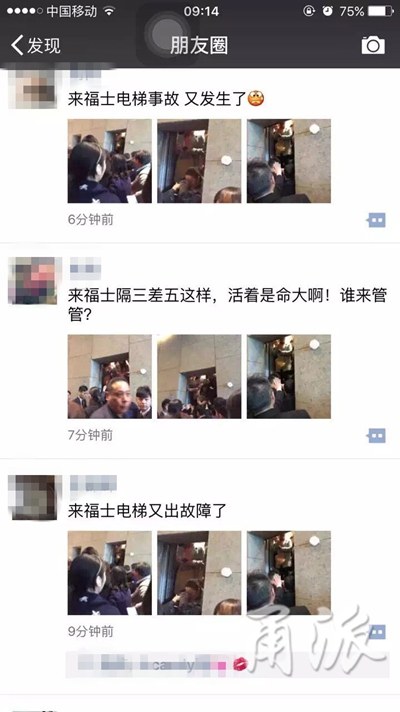This screenshot has height=712, width=400.
Task: Open comment menu for the 9分钟前 post
Action: coord(376,632)
